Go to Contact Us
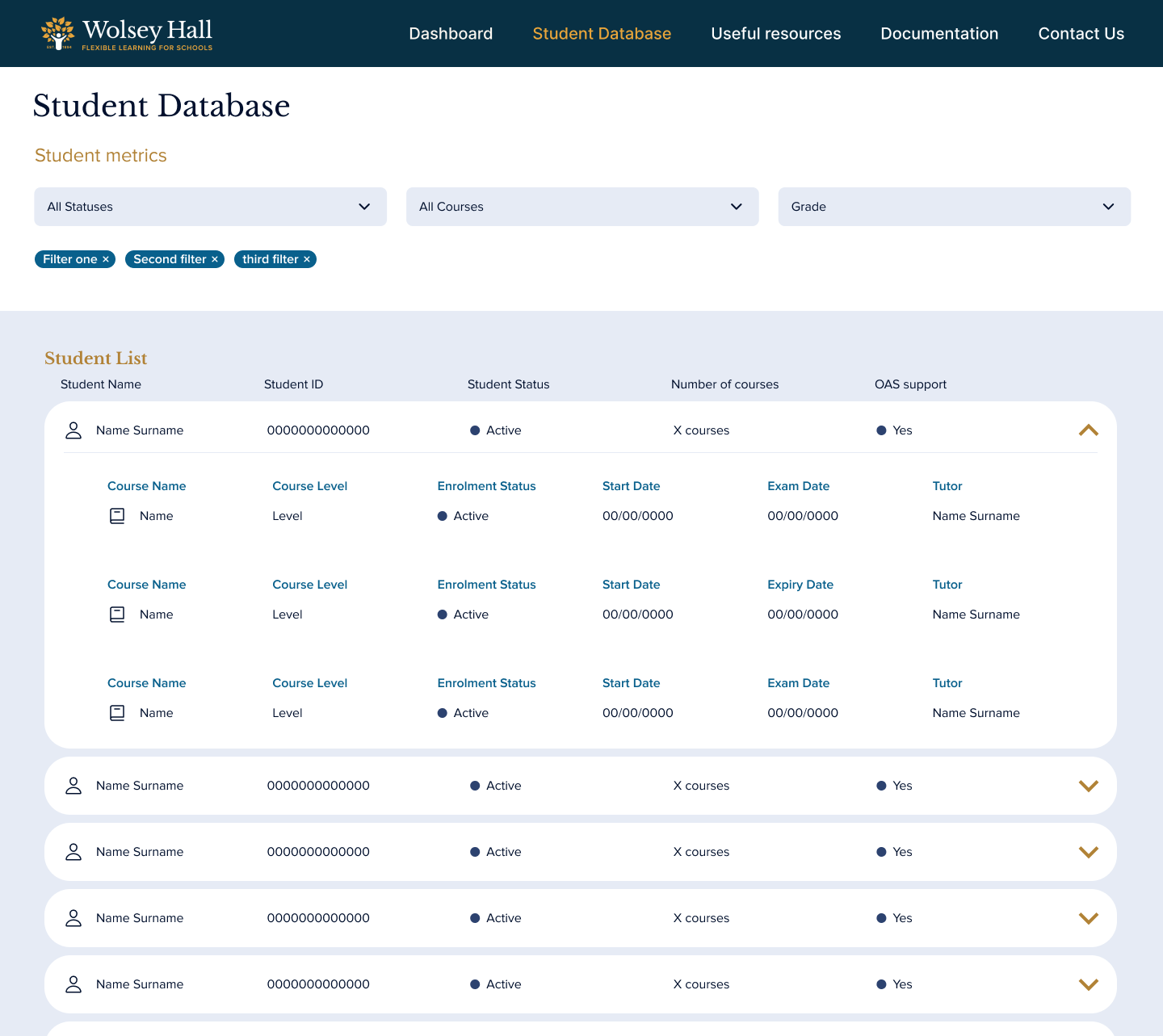The width and height of the screenshot is (1163, 1036). click(1081, 34)
